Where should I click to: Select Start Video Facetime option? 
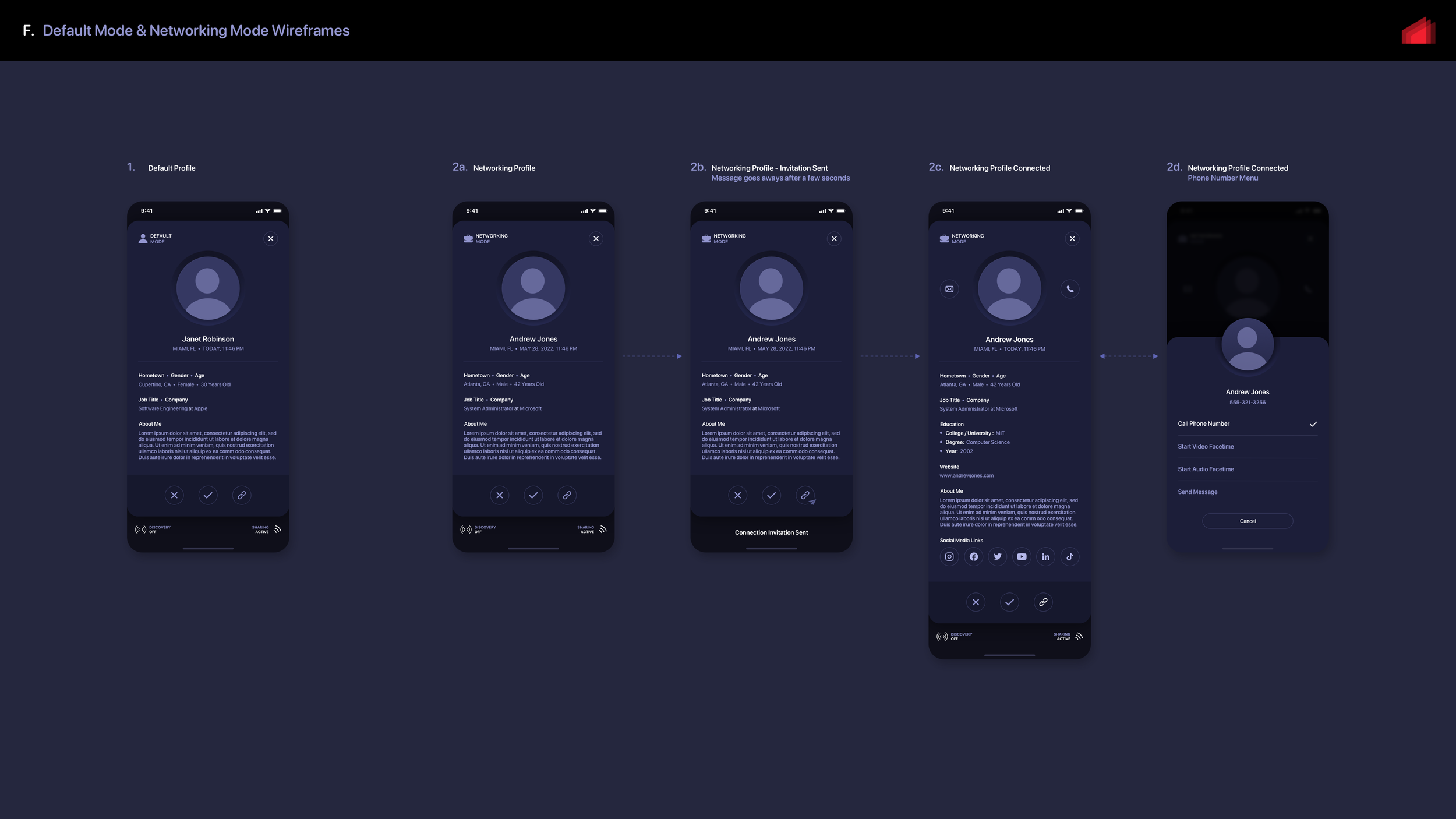[x=1206, y=447]
